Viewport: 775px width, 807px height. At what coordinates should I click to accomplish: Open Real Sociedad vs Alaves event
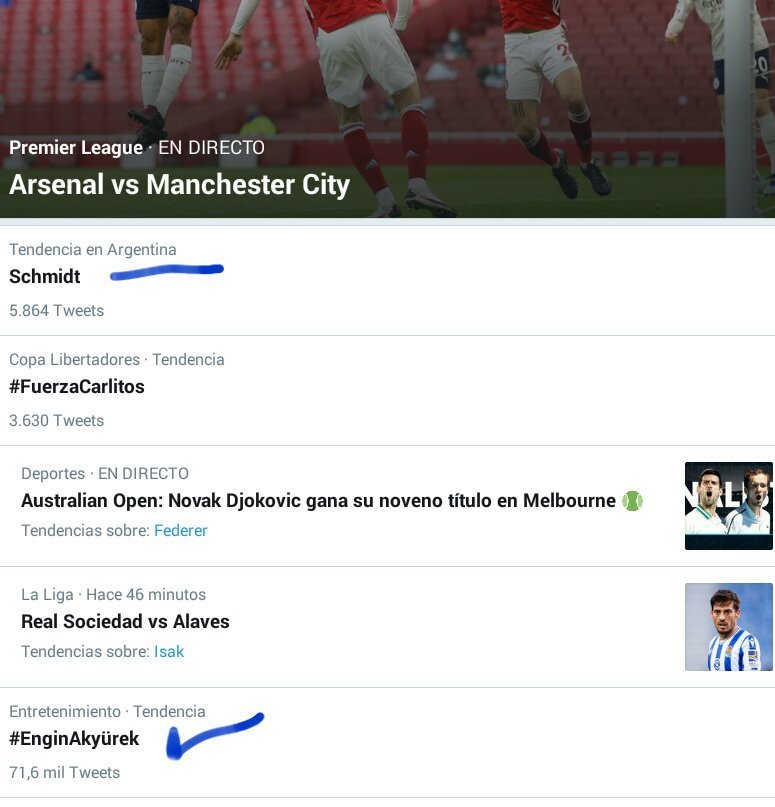[x=125, y=621]
